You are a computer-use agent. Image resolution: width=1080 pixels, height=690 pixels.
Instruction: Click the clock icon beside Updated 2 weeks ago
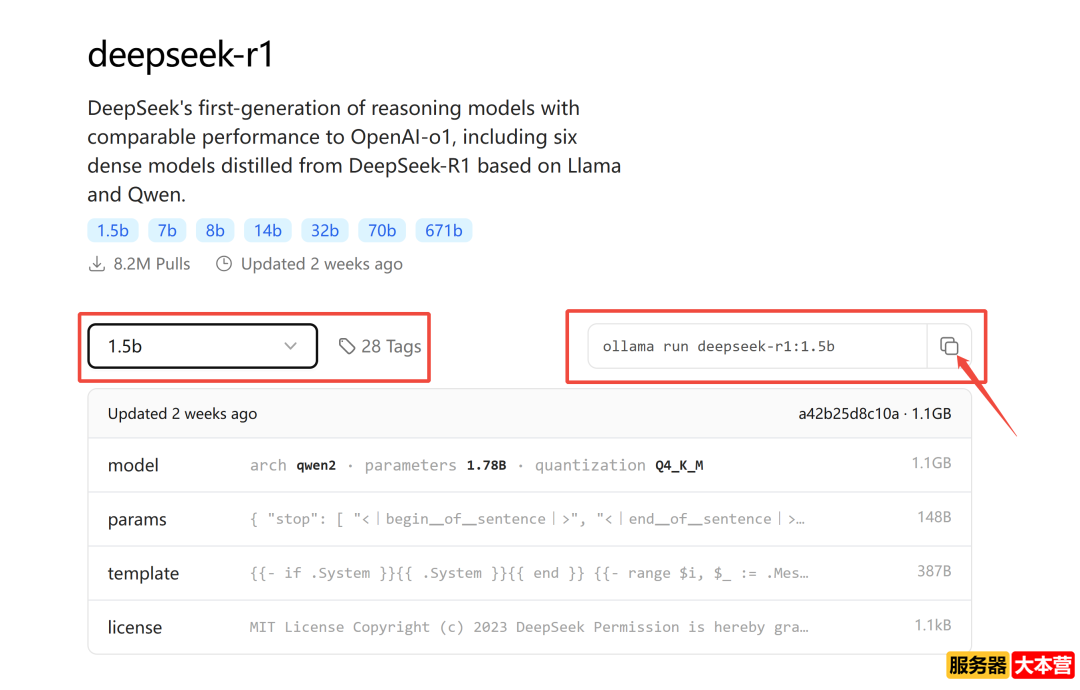tap(224, 264)
